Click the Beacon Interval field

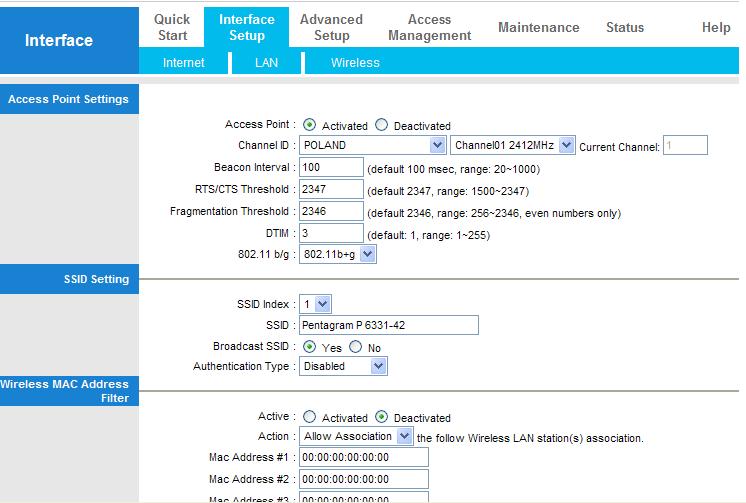[x=331, y=167]
